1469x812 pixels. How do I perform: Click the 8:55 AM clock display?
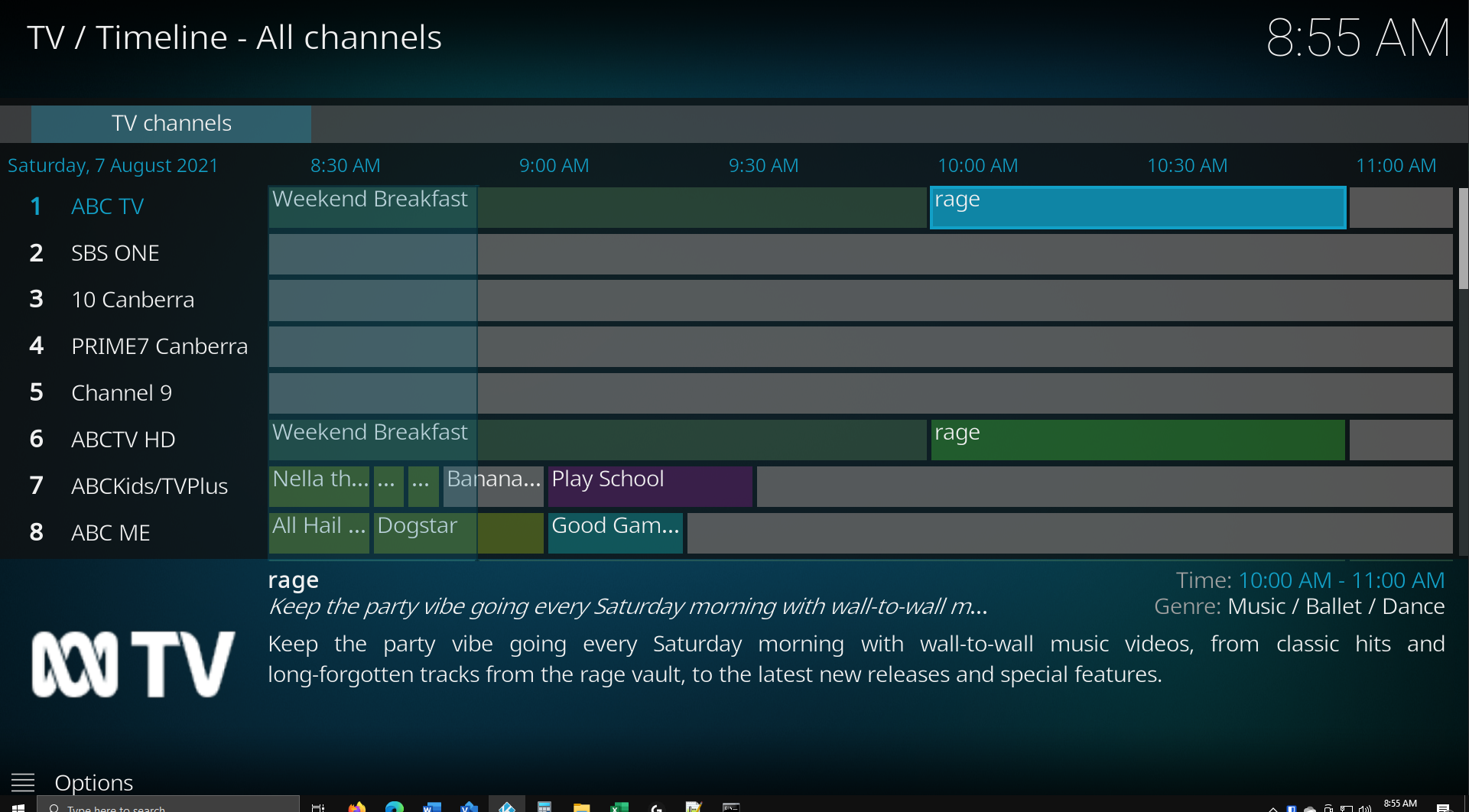point(1358,38)
